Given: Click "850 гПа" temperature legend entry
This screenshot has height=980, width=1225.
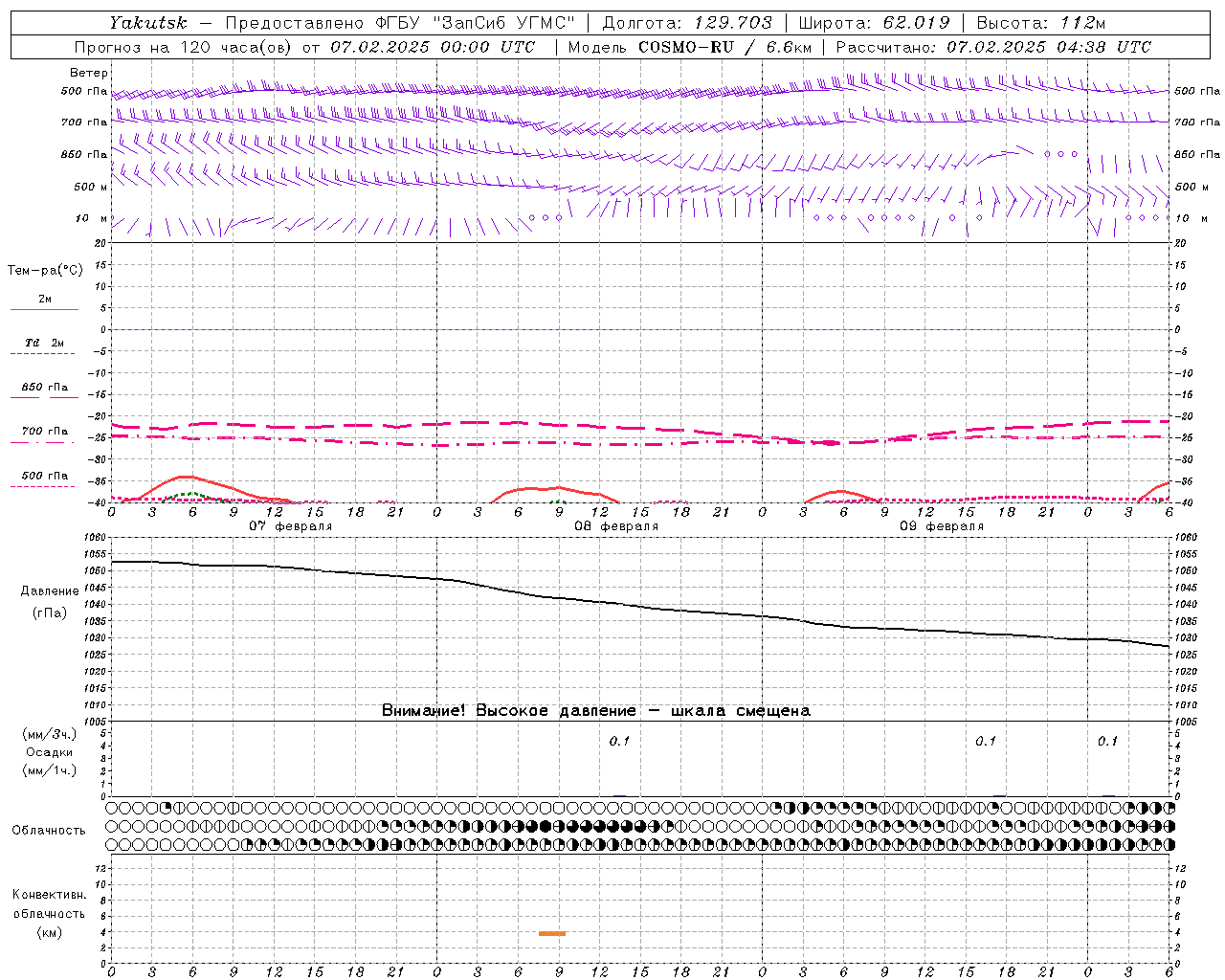Looking at the screenshot, I should point(45,388).
